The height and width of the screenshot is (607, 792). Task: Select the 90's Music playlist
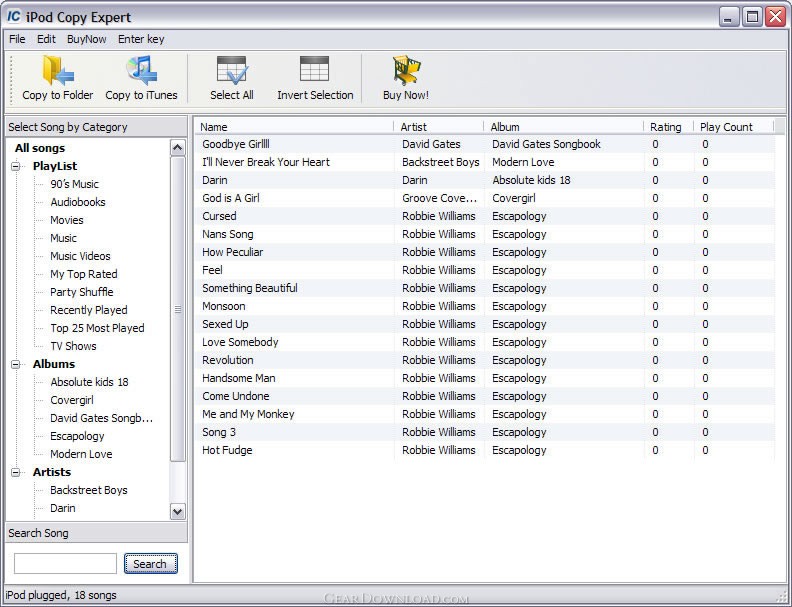coord(74,184)
